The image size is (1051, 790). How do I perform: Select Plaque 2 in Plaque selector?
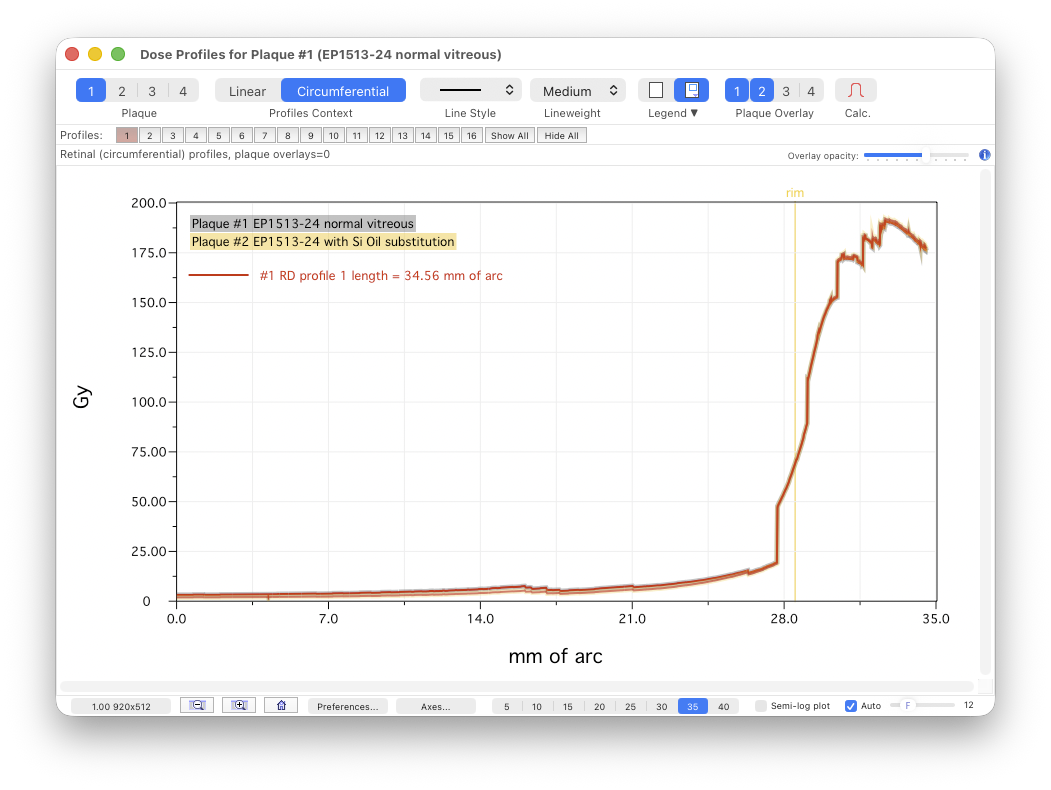[x=121, y=91]
